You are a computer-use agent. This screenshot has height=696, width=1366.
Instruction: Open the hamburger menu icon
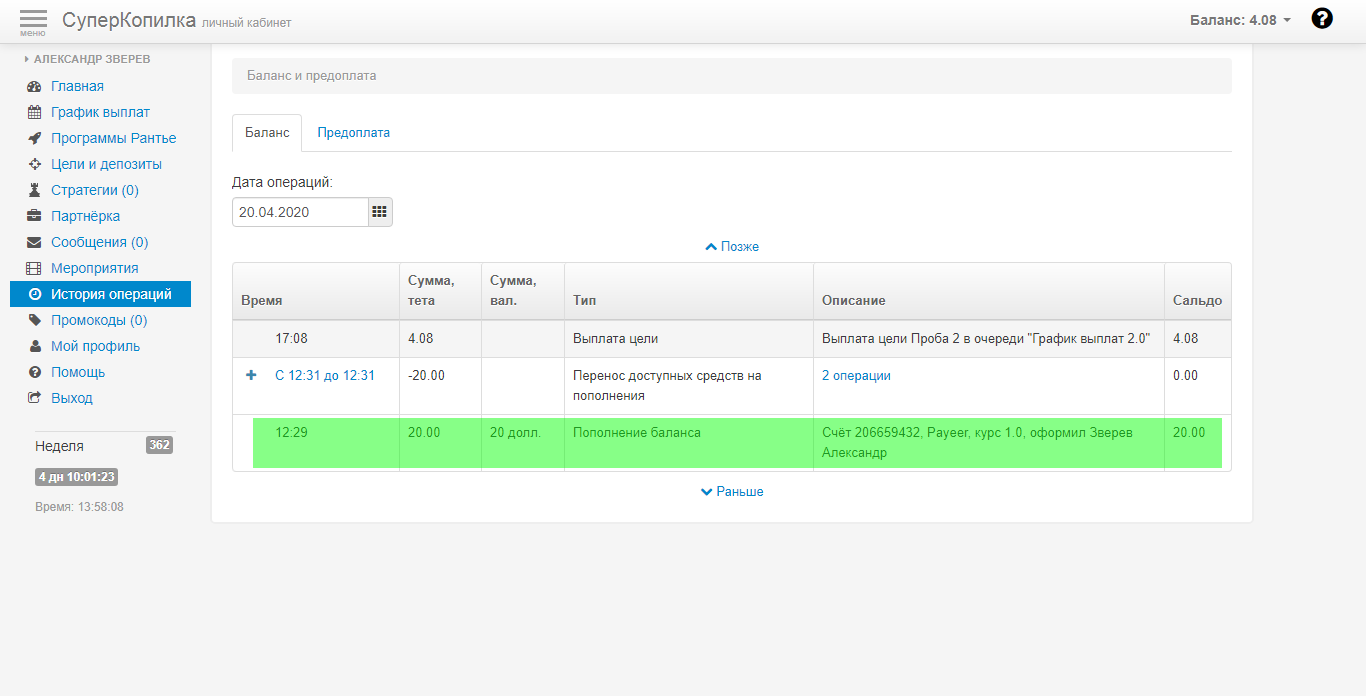pos(33,20)
